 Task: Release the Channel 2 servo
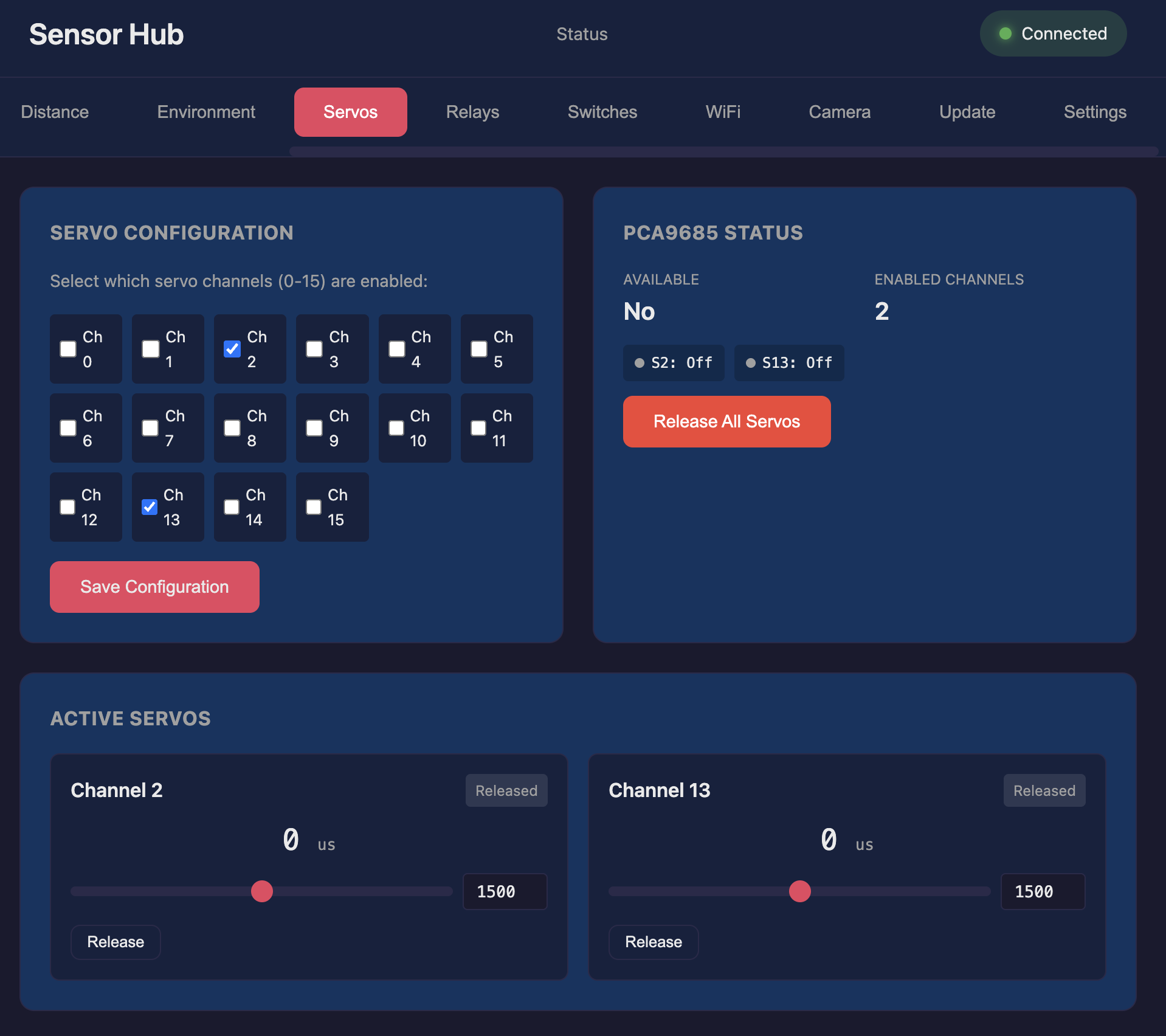coord(116,942)
